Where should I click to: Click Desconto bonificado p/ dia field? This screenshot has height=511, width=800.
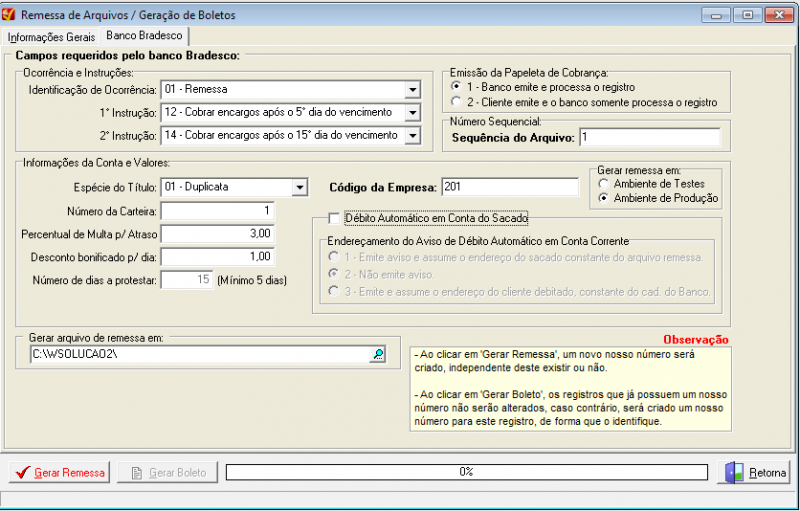click(218, 257)
